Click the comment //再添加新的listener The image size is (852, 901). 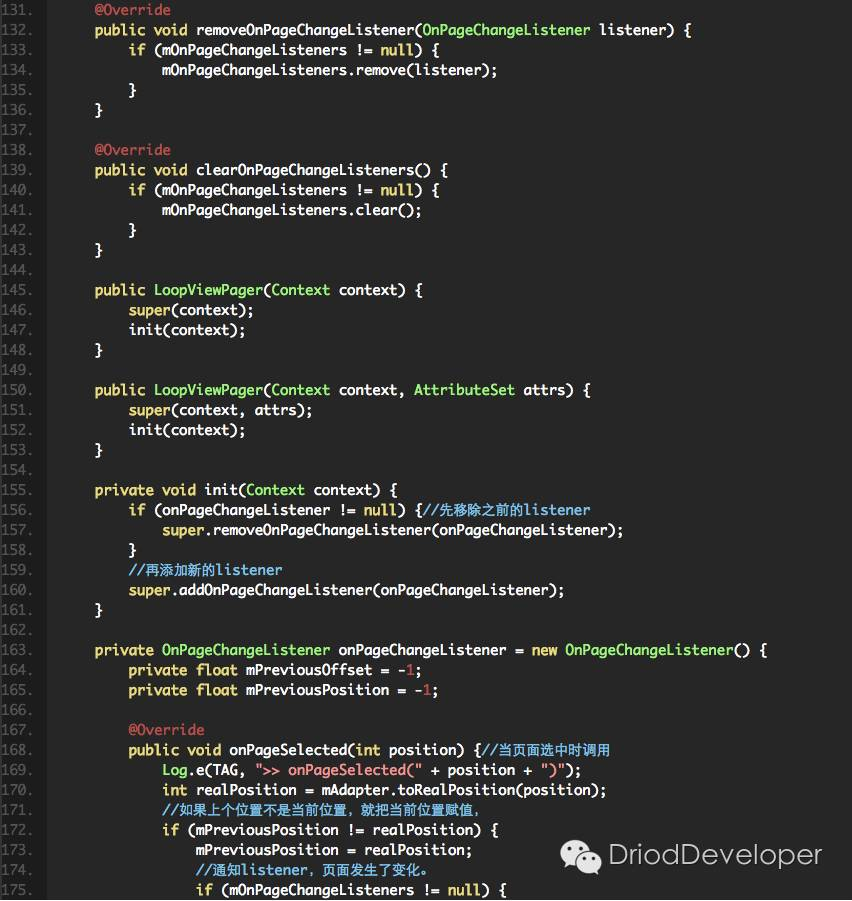[x=205, y=570]
